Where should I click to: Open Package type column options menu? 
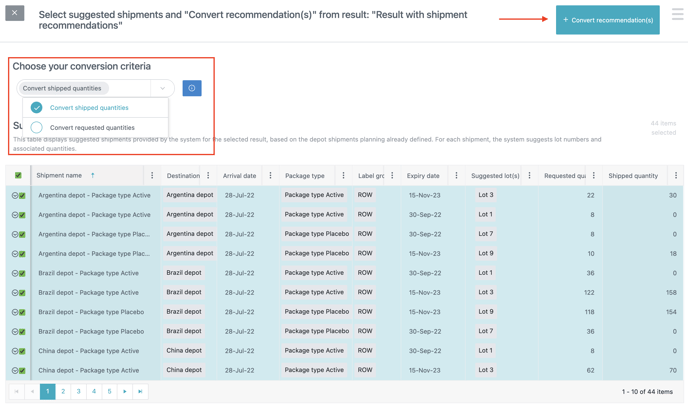(343, 176)
